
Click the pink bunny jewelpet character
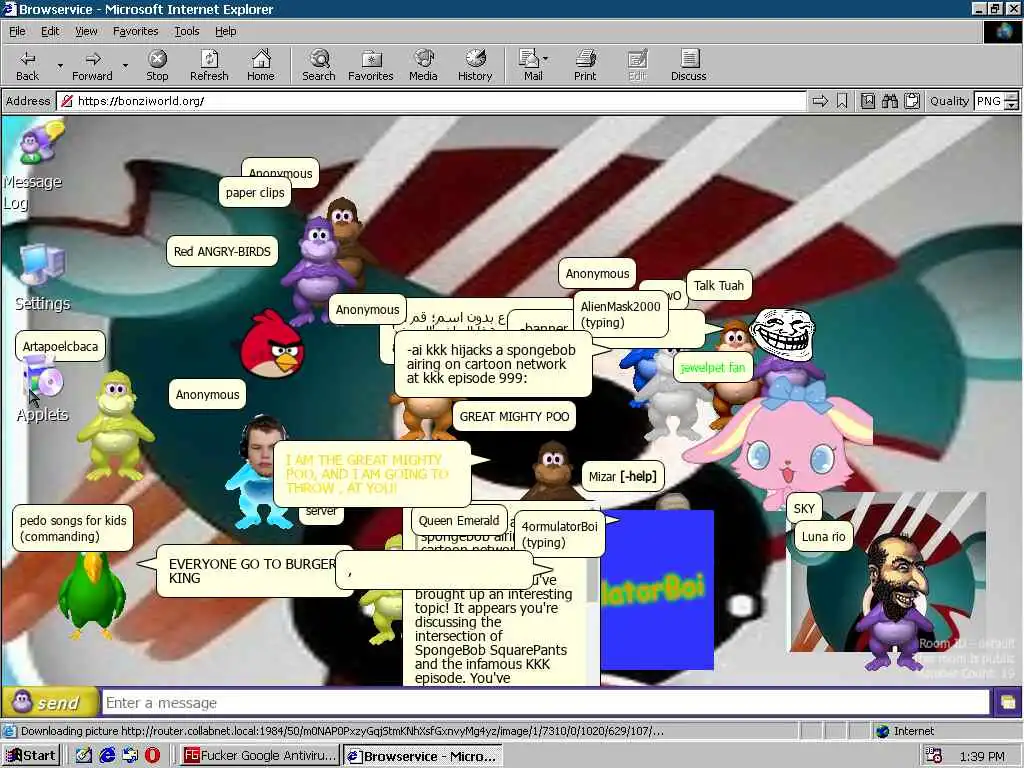click(x=780, y=444)
